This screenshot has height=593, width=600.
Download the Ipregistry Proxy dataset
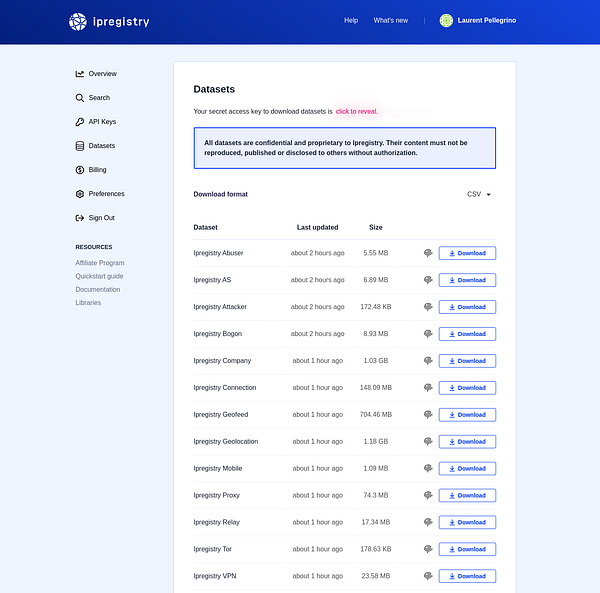(467, 495)
